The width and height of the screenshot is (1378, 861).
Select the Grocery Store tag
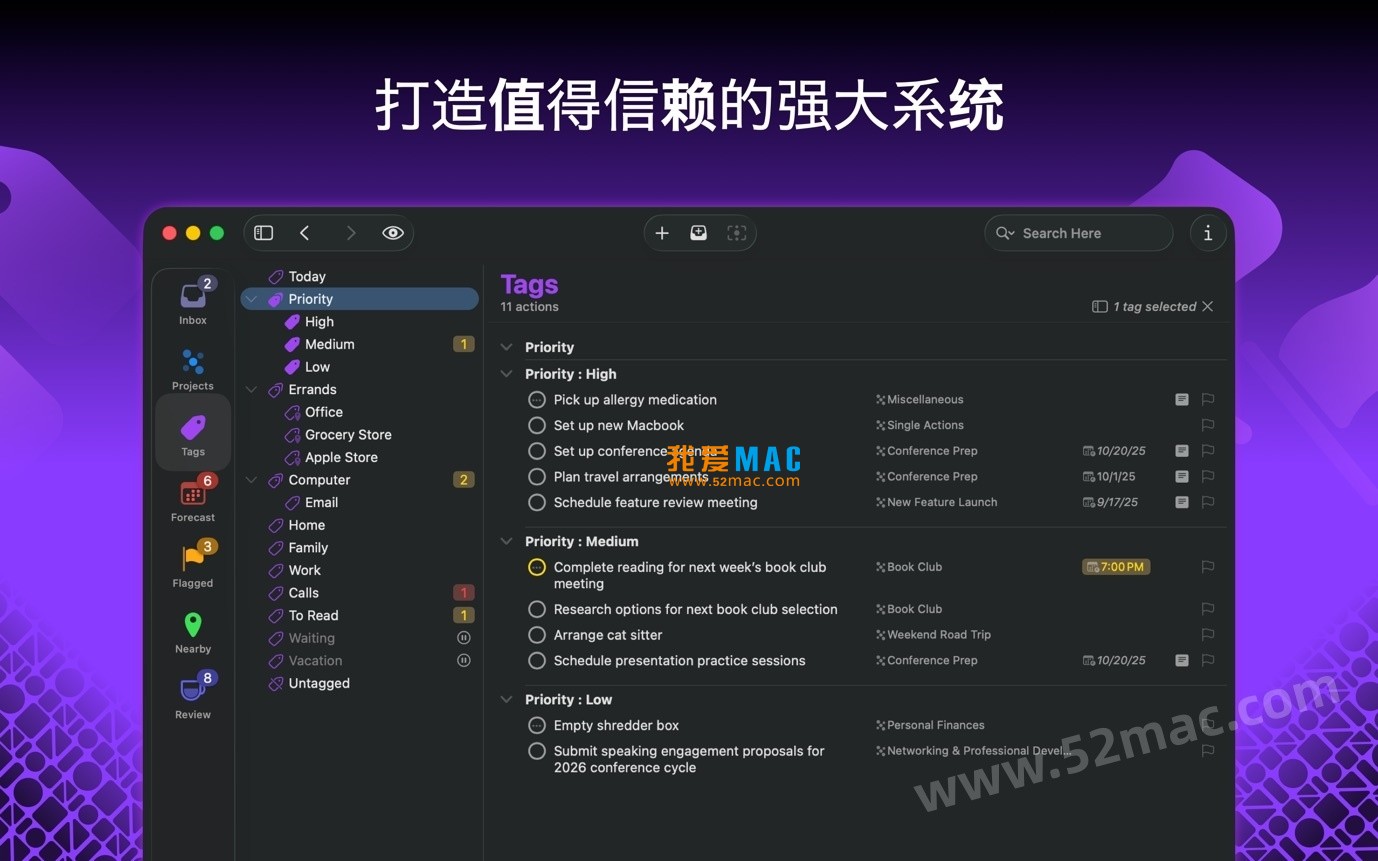(347, 434)
